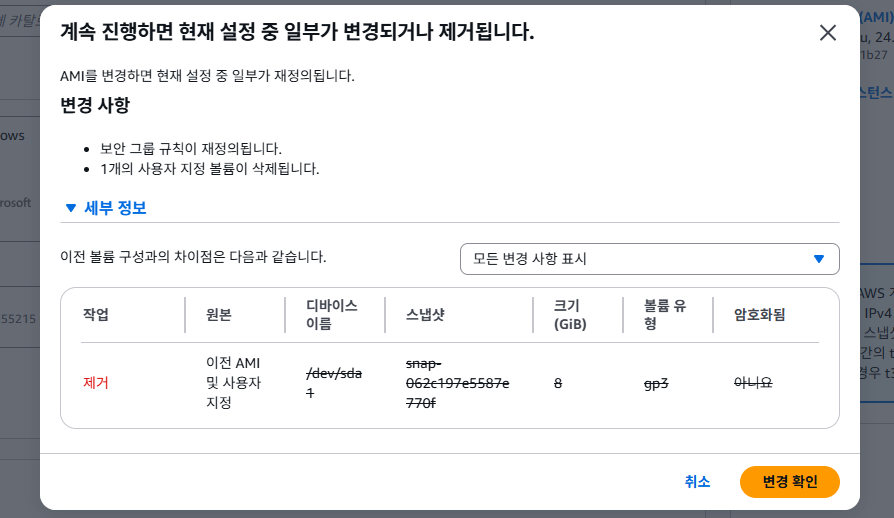Screen dimensions: 894x518
Task: Click the red 제거 action cell
Action: click(x=96, y=382)
